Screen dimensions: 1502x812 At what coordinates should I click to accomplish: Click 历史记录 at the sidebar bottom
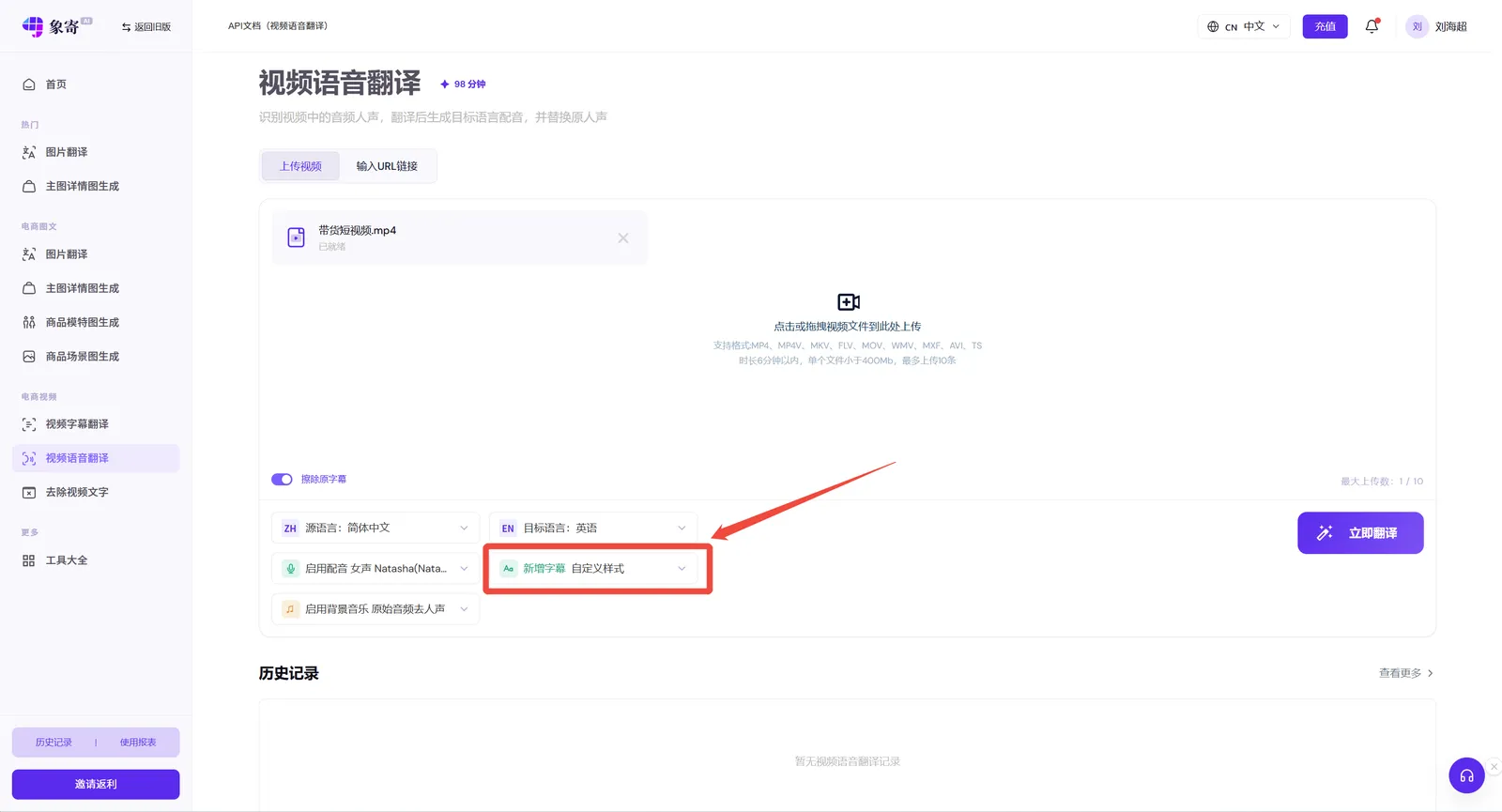coord(54,743)
